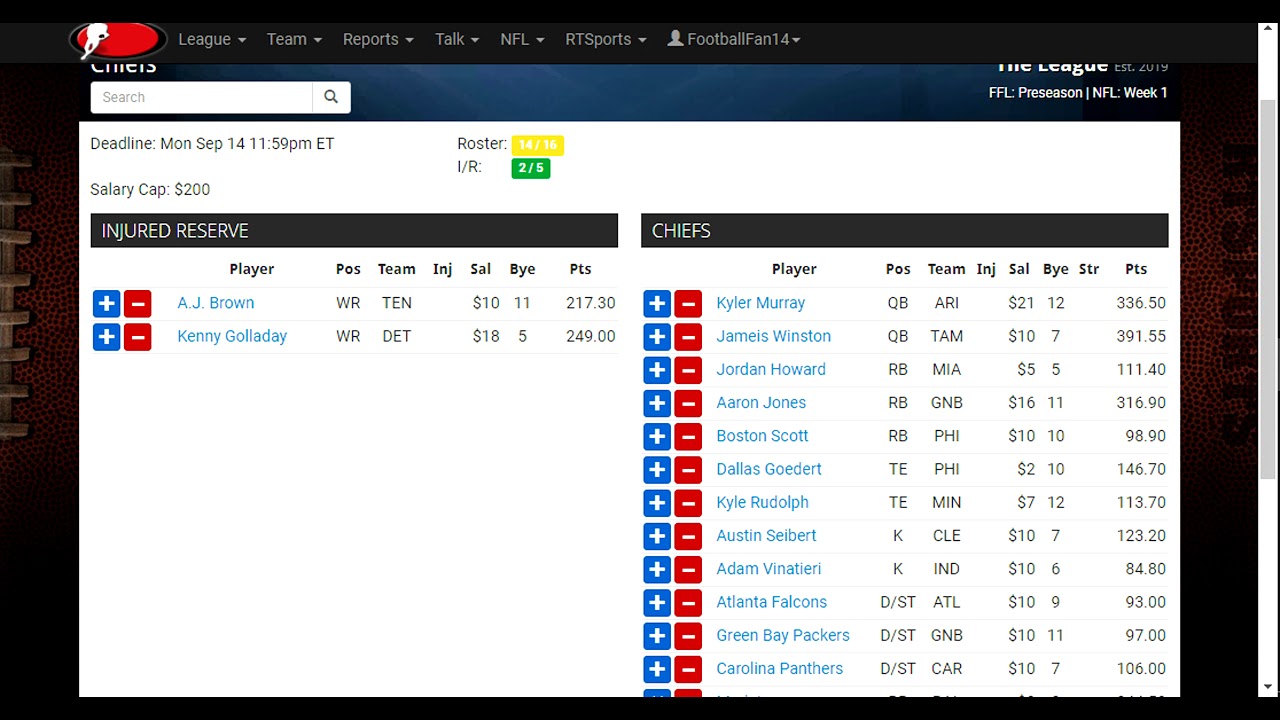Click red minus for Green Bay Packers
The image size is (1280, 720).
point(688,636)
